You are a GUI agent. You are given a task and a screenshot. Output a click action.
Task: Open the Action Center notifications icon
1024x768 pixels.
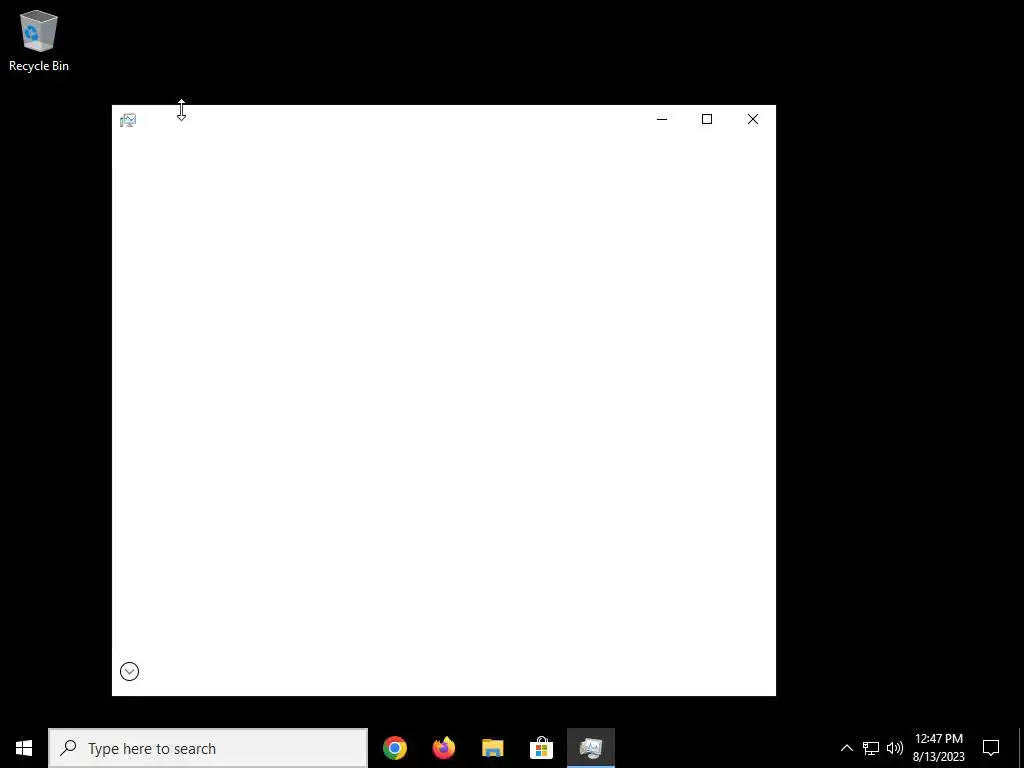click(991, 748)
